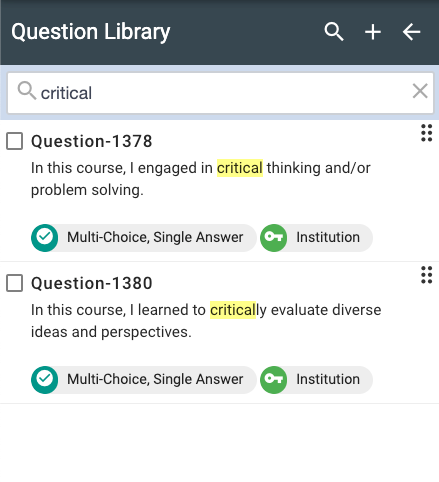Screen dimensions: 439x482
Task: Click teal checkmark icon on Question-1380
Action: click(45, 380)
